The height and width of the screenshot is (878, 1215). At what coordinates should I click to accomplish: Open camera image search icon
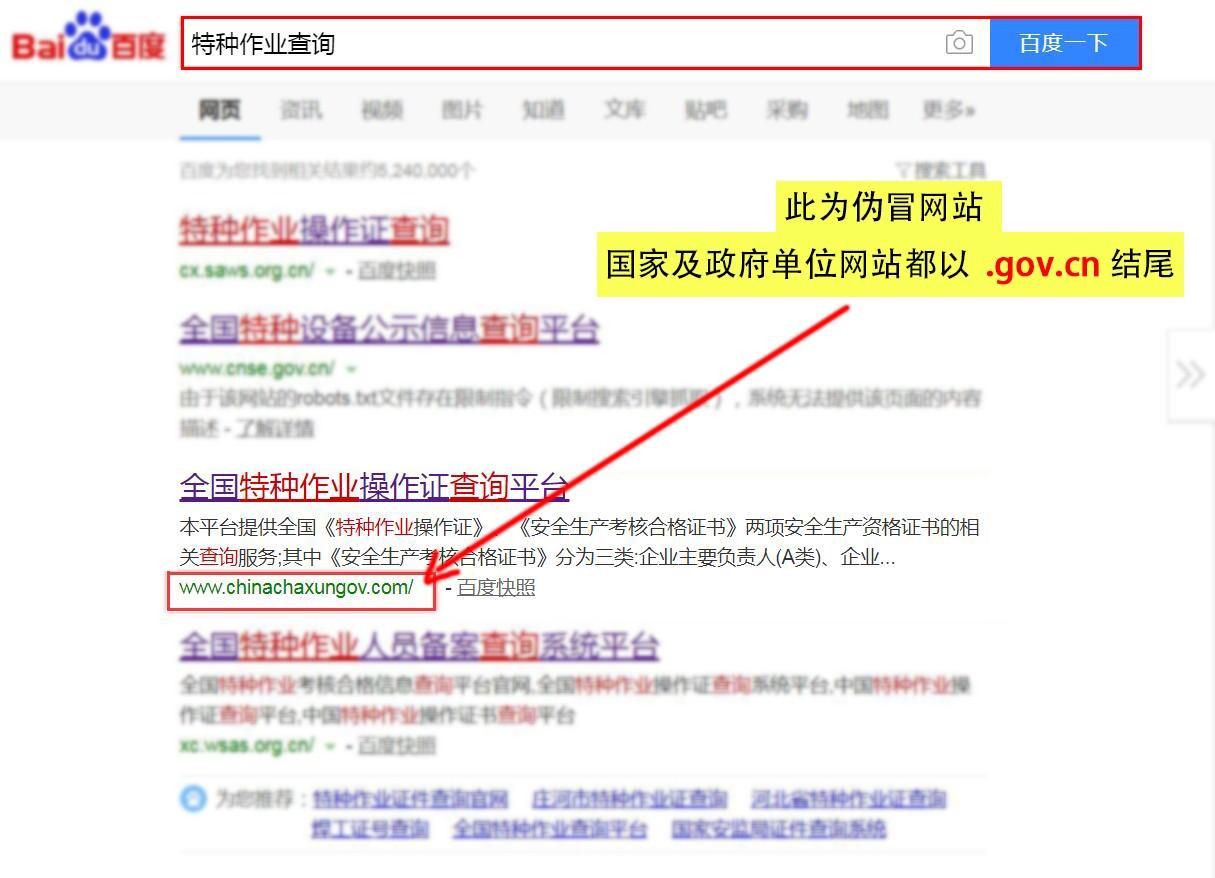pyautogui.click(x=959, y=43)
